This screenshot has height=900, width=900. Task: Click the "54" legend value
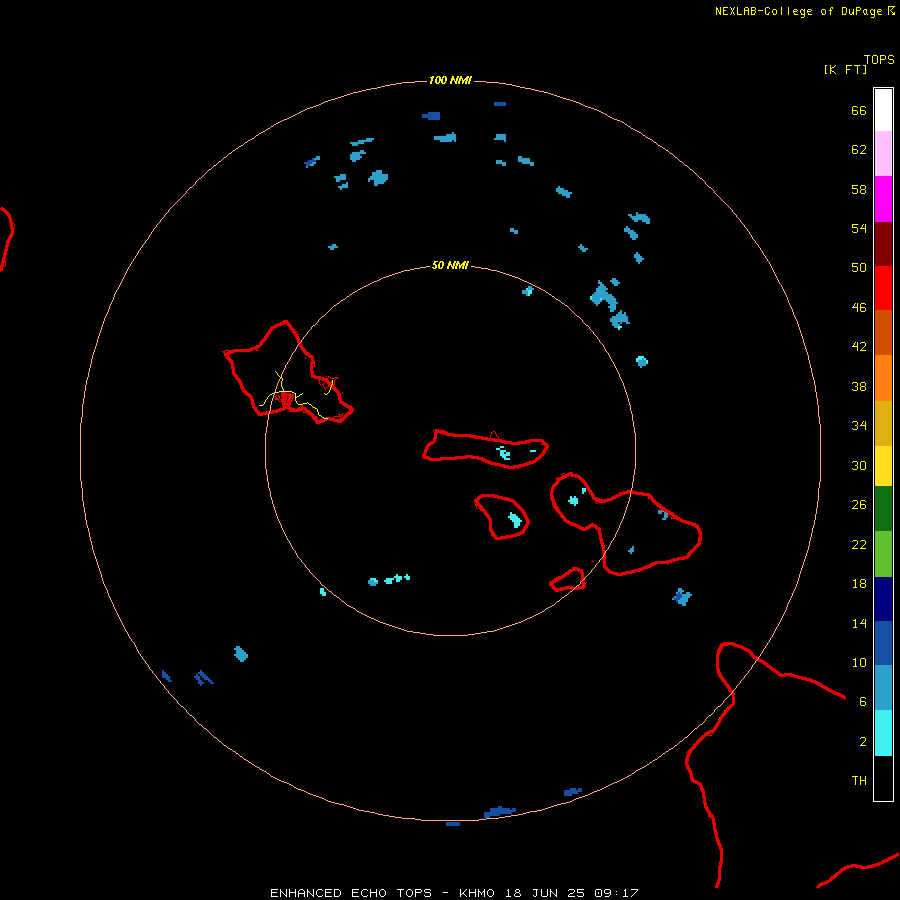point(859,228)
